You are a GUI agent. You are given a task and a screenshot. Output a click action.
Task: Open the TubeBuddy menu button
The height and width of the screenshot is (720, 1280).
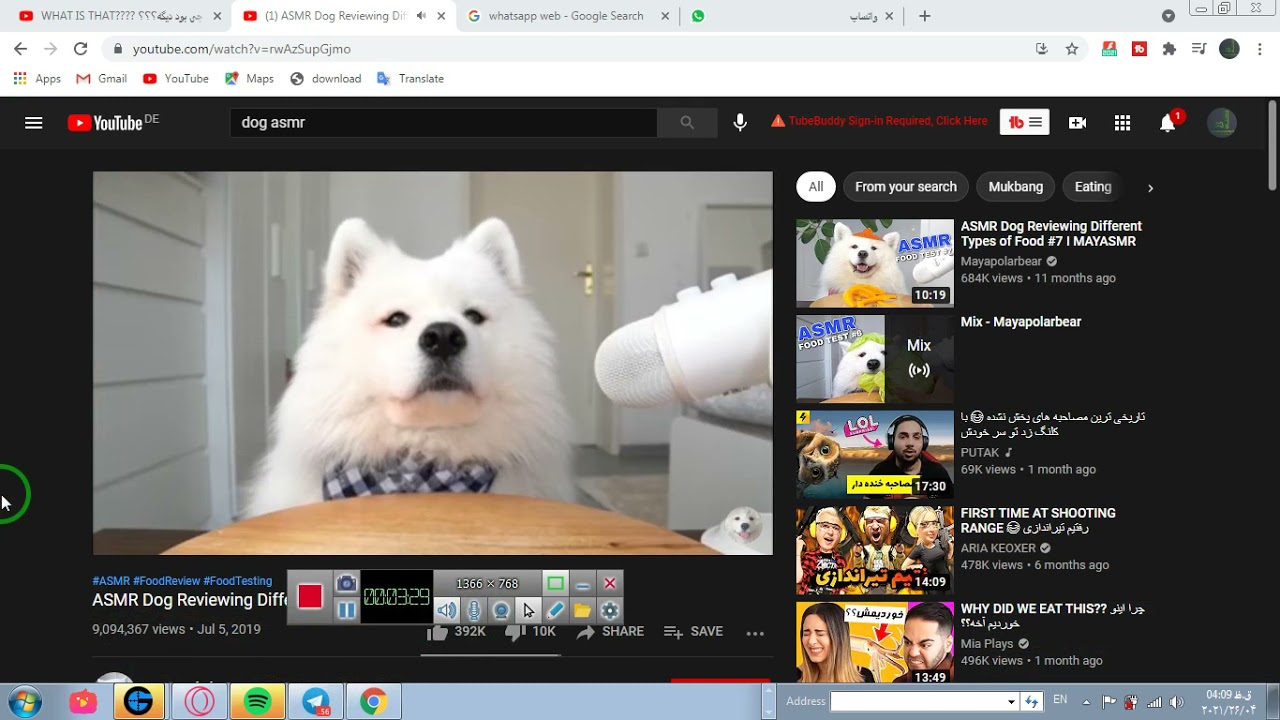[x=1025, y=122]
